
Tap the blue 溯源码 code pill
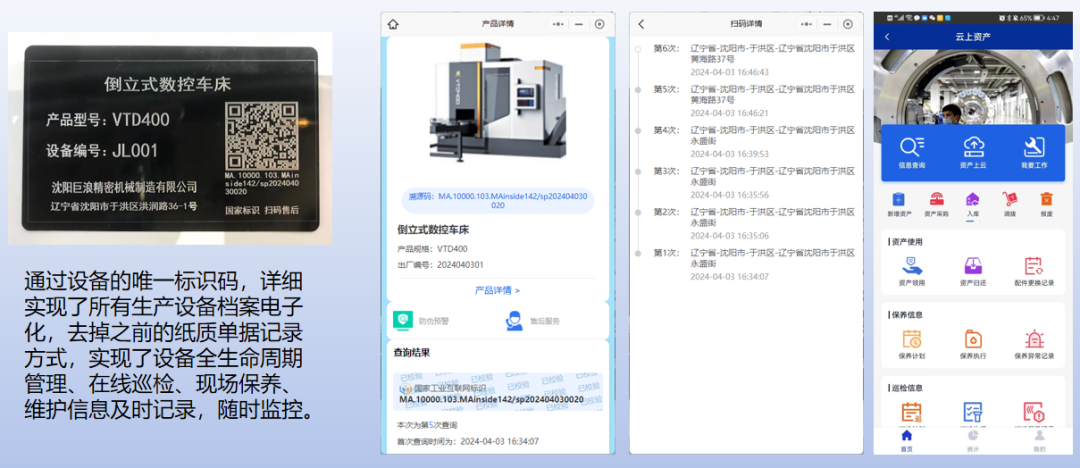click(498, 201)
